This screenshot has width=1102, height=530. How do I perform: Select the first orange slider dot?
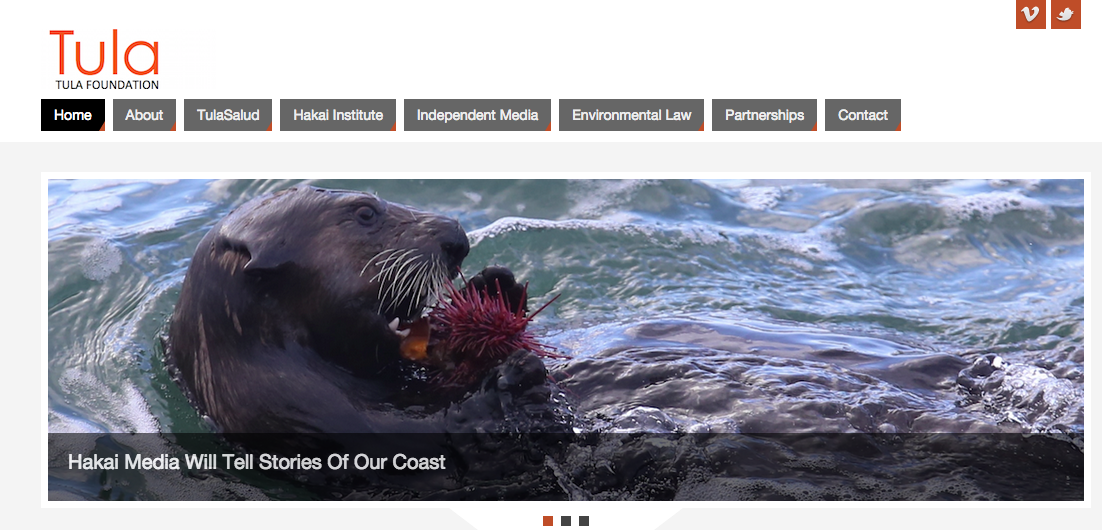548,521
